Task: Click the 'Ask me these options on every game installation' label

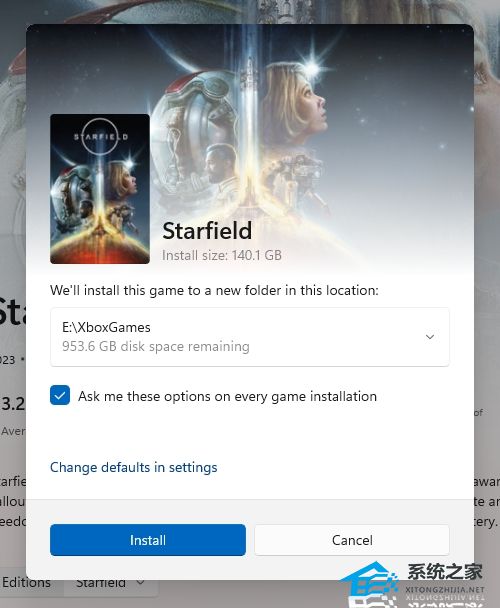Action: [227, 396]
